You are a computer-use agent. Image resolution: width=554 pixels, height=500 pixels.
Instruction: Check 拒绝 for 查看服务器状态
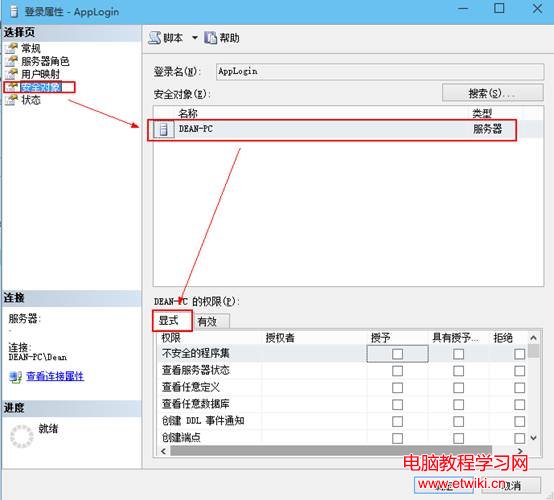point(519,371)
